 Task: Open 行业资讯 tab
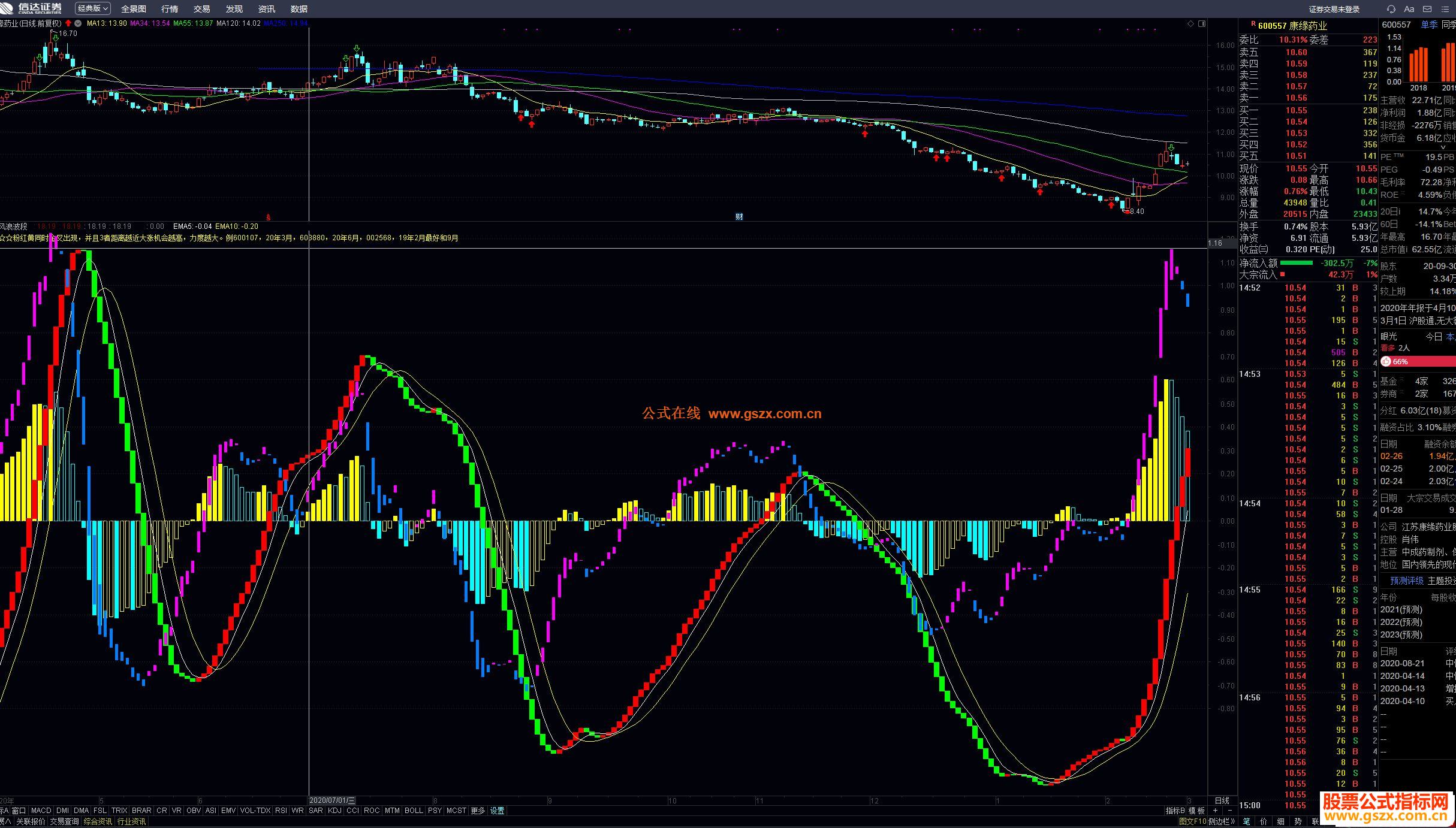click(x=131, y=821)
